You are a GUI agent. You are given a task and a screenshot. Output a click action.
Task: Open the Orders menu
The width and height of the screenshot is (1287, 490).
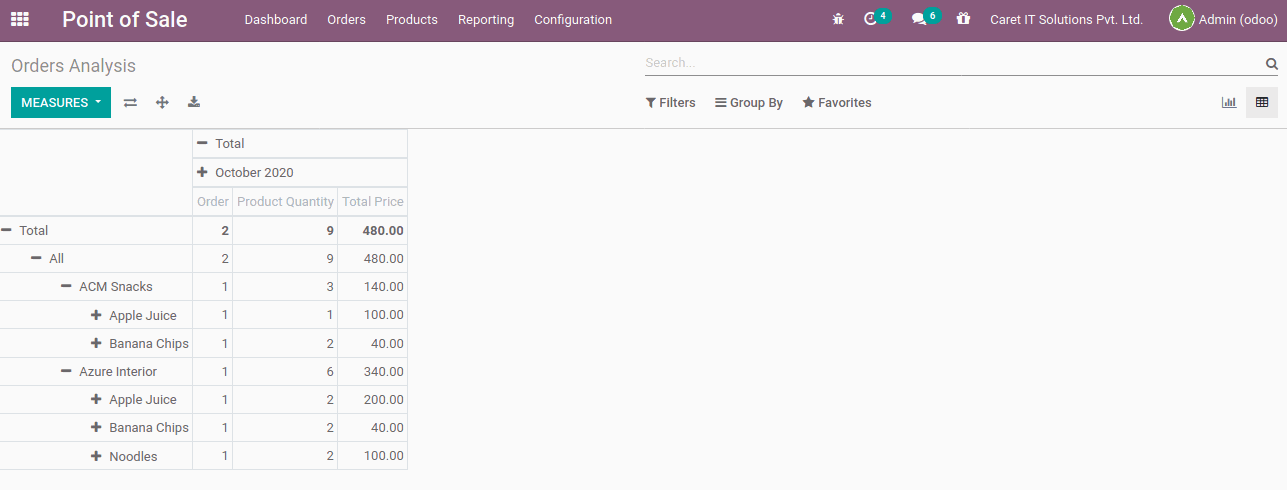[x=347, y=19]
